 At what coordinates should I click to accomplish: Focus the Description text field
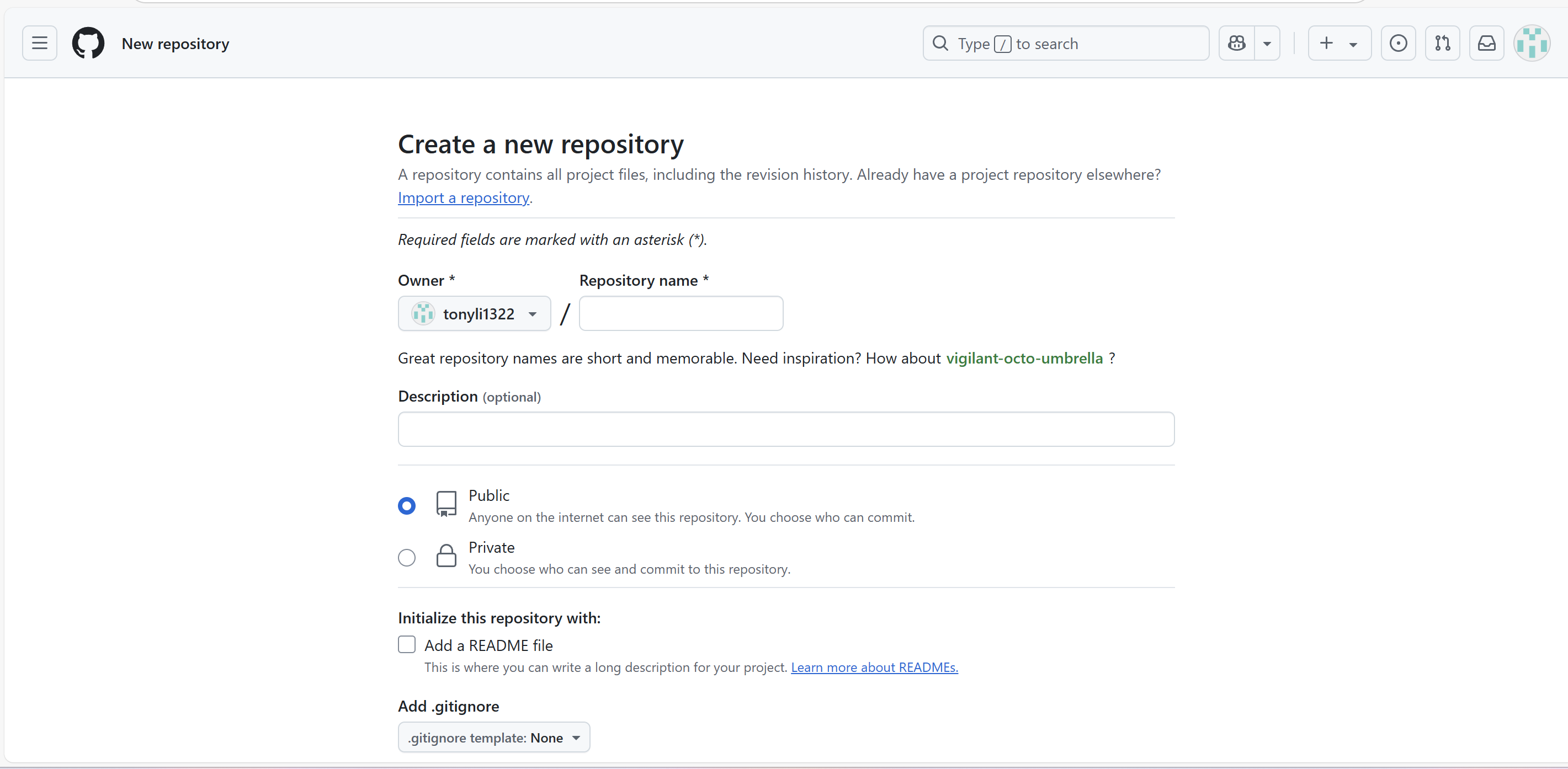(786, 429)
